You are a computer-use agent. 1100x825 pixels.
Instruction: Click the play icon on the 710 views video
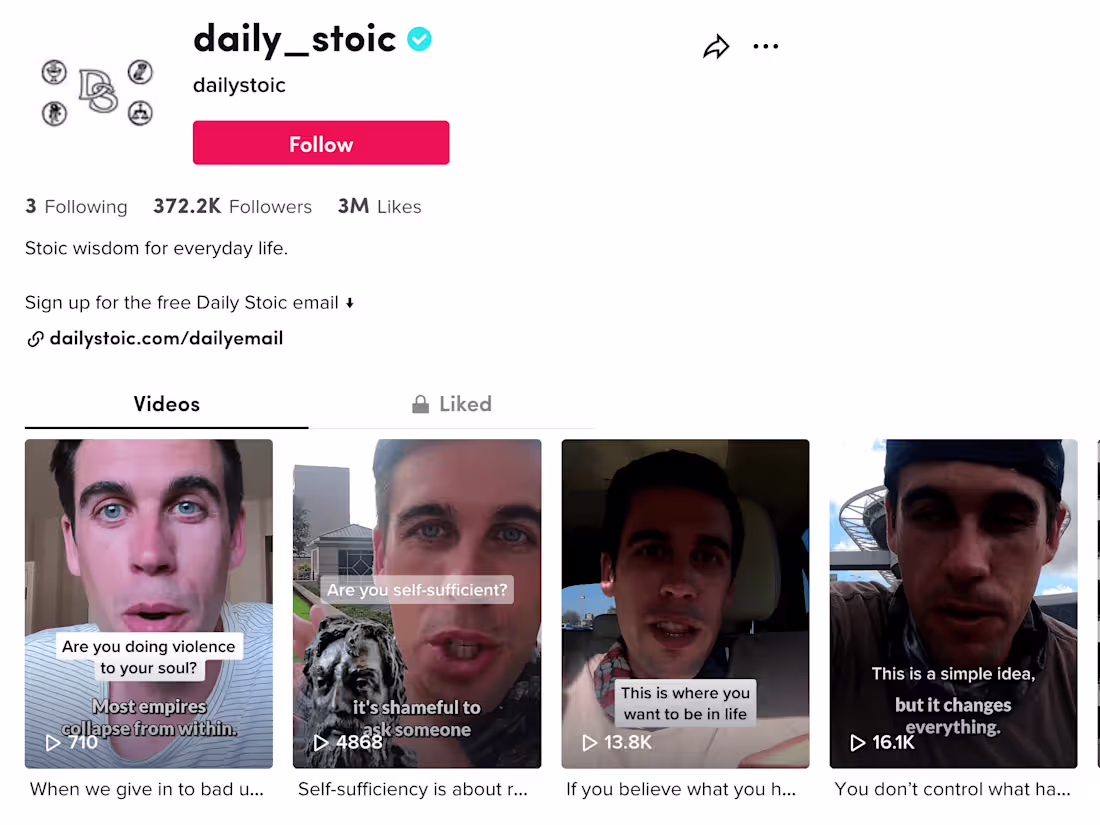coord(52,743)
